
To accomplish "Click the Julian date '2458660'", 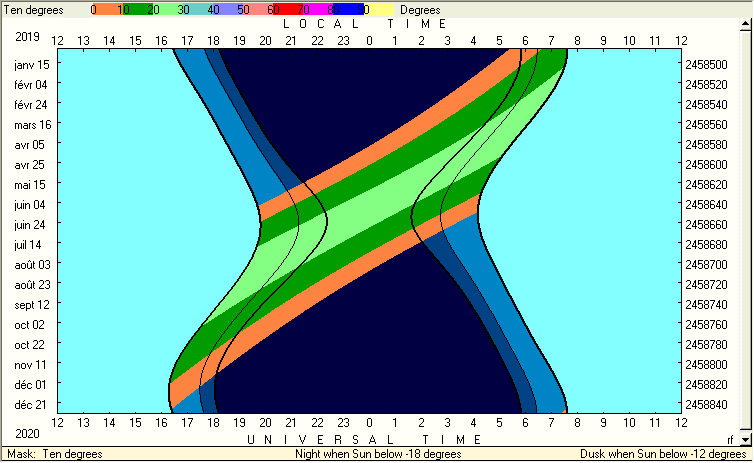I will [706, 225].
